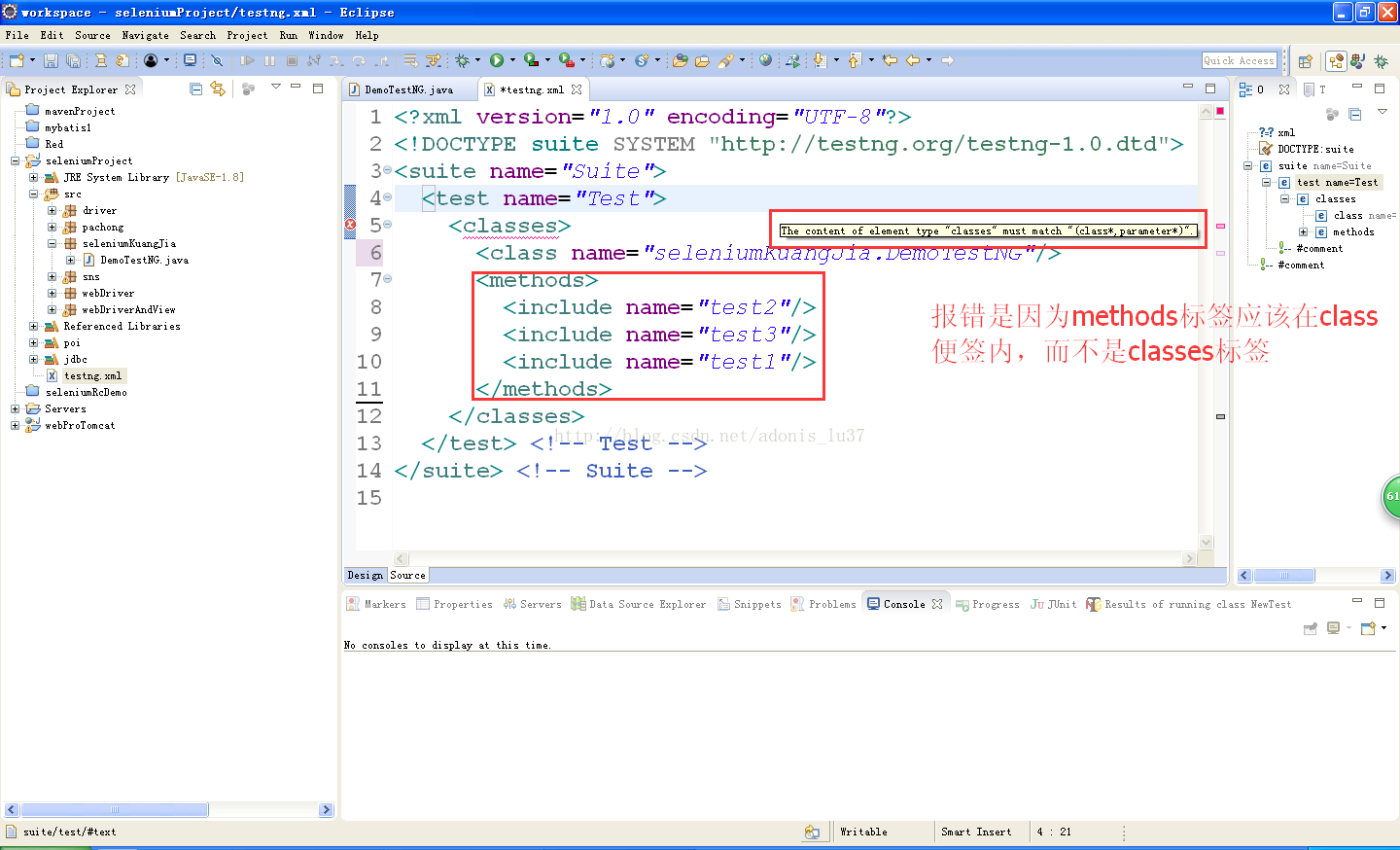Expand the methods node in Outline
1400x850 pixels.
(1304, 232)
